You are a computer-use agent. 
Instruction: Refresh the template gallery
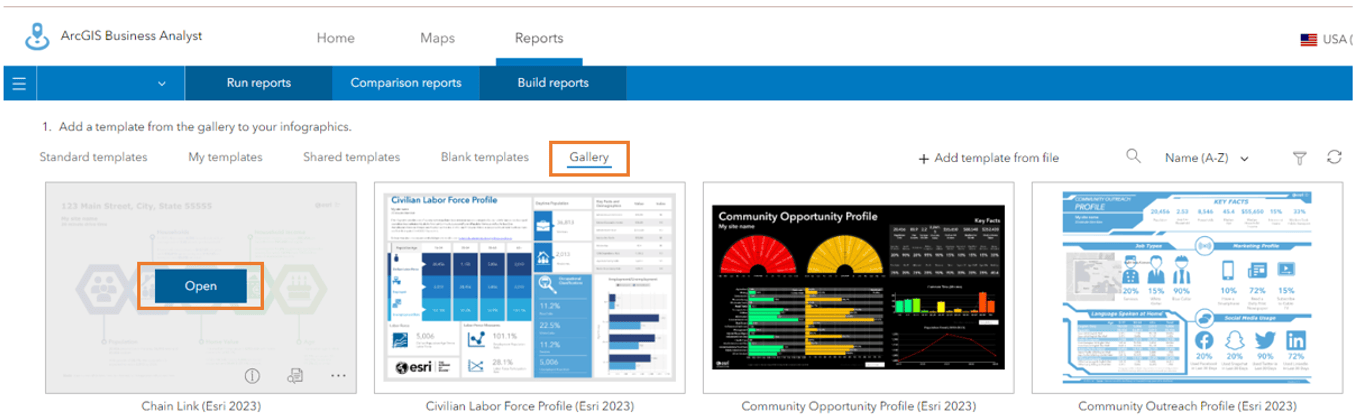pos(1333,158)
